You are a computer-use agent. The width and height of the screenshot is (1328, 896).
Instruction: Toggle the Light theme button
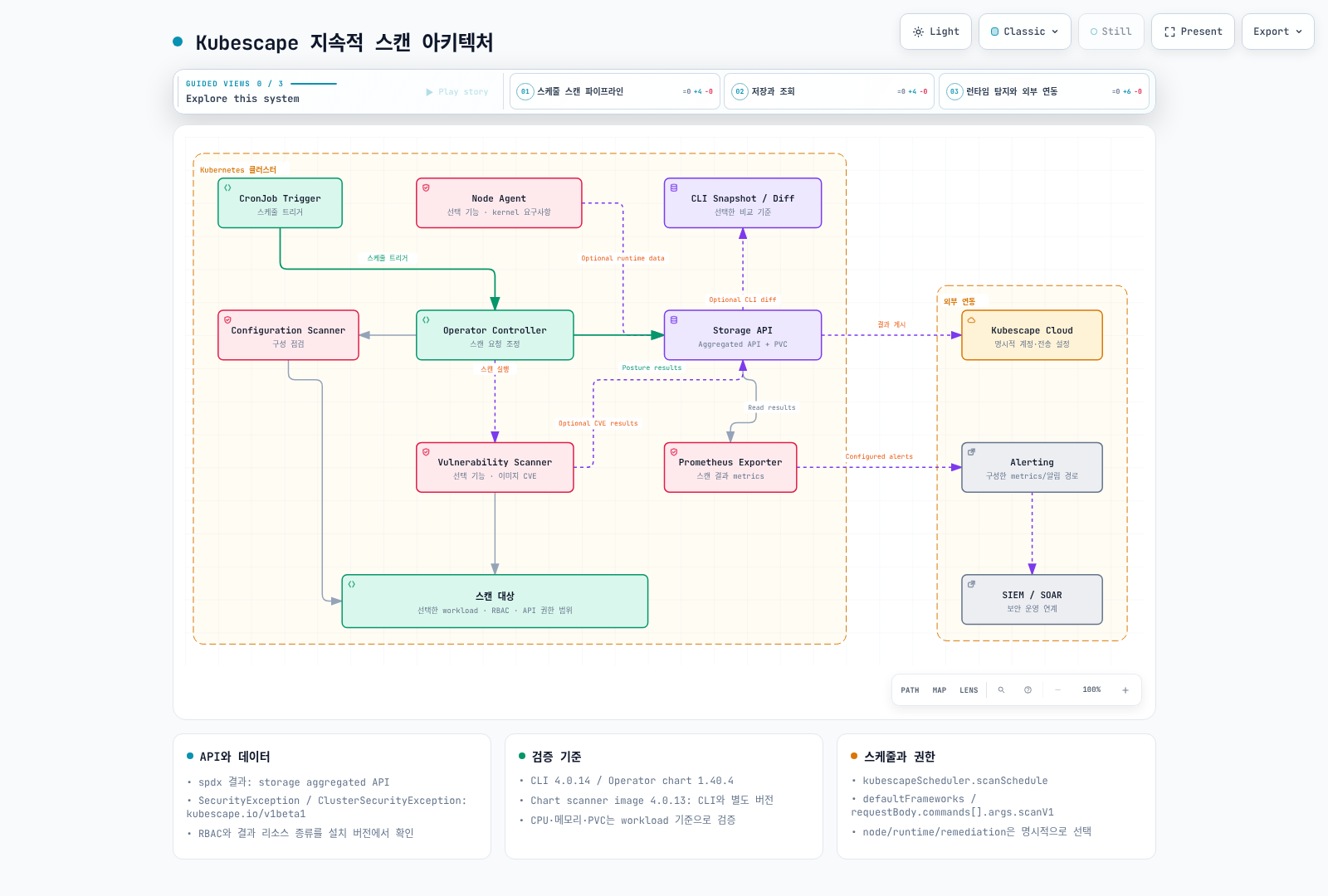click(936, 32)
